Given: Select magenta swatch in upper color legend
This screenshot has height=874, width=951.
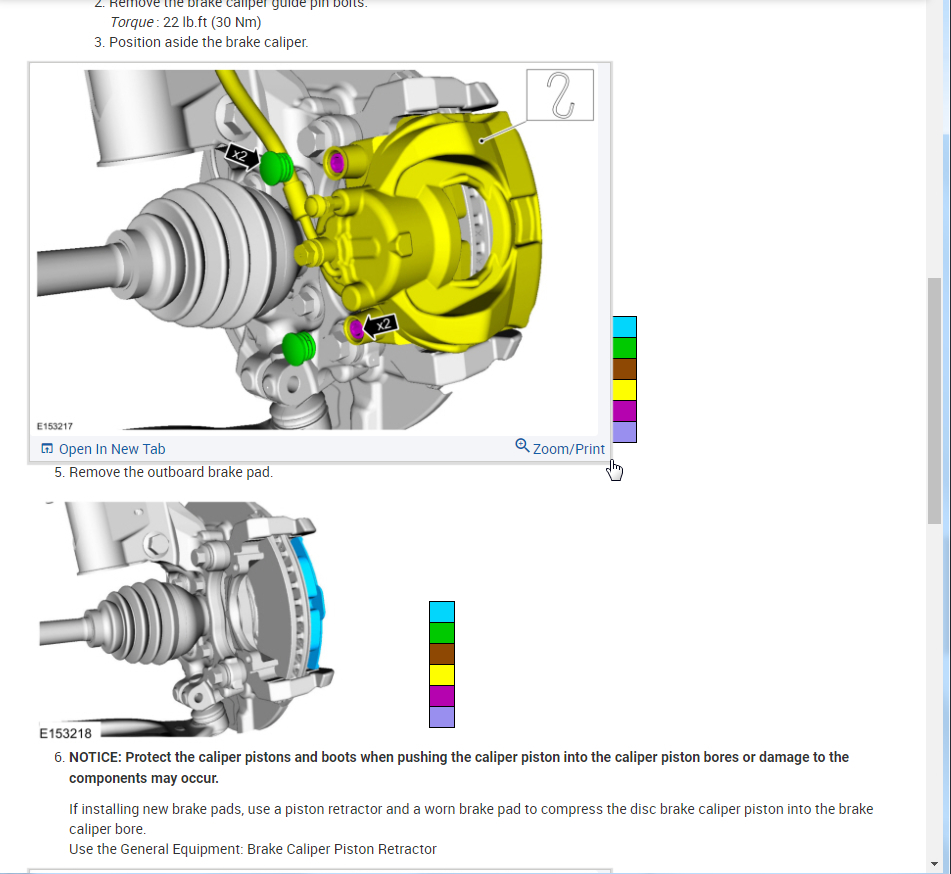Looking at the screenshot, I should 624,411.
